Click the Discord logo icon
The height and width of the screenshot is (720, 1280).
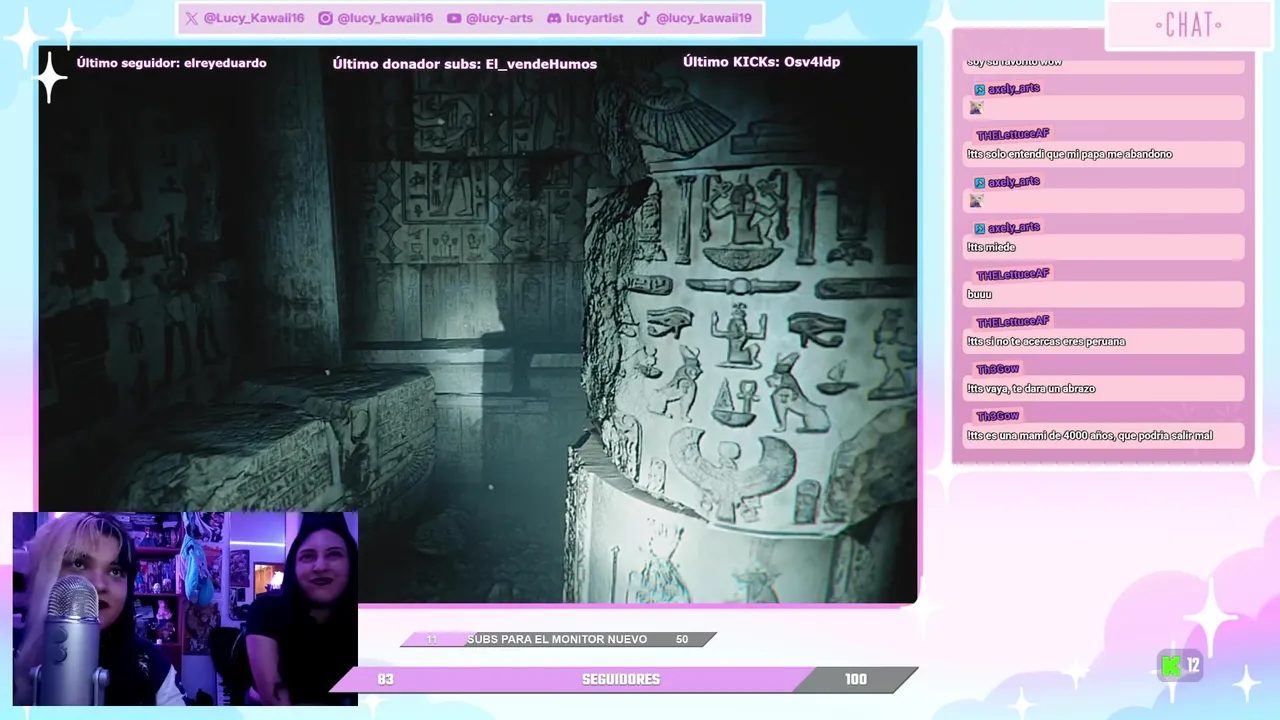pos(554,18)
